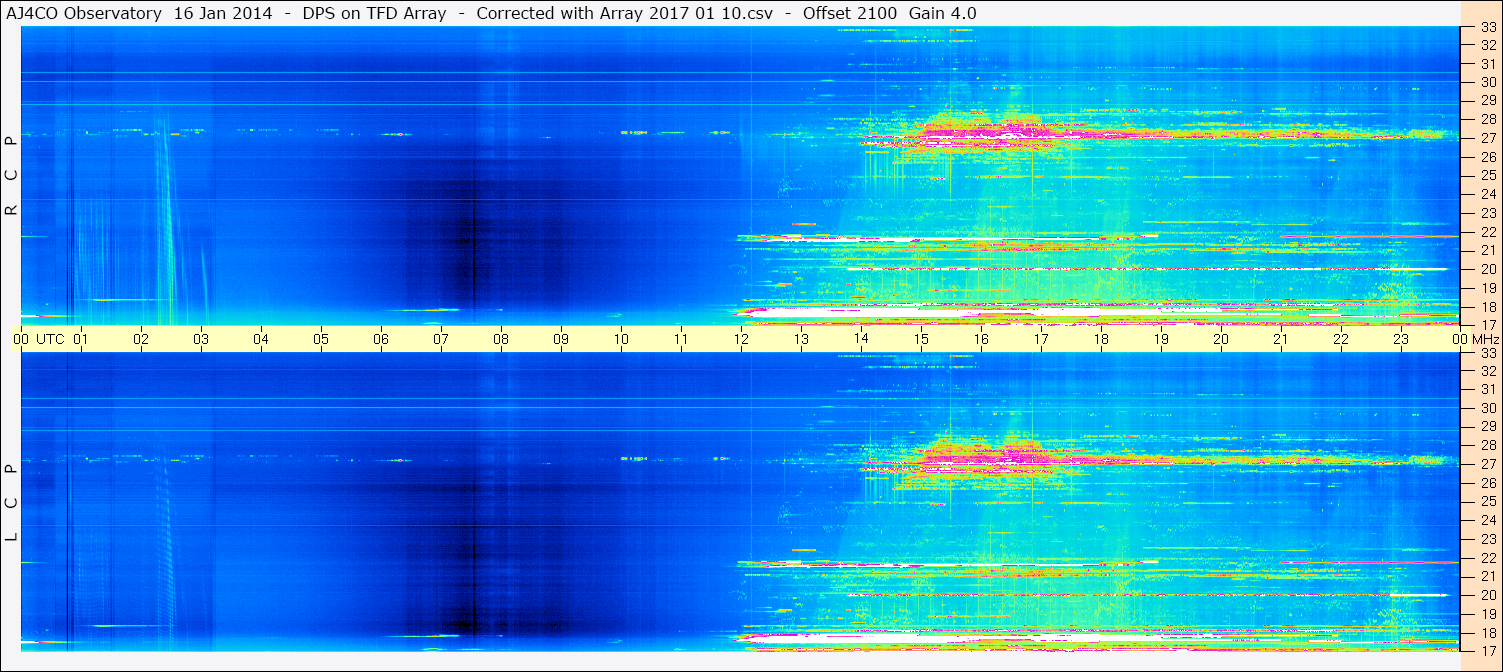Select the 04 hour mark on UTC axis

pyautogui.click(x=261, y=339)
